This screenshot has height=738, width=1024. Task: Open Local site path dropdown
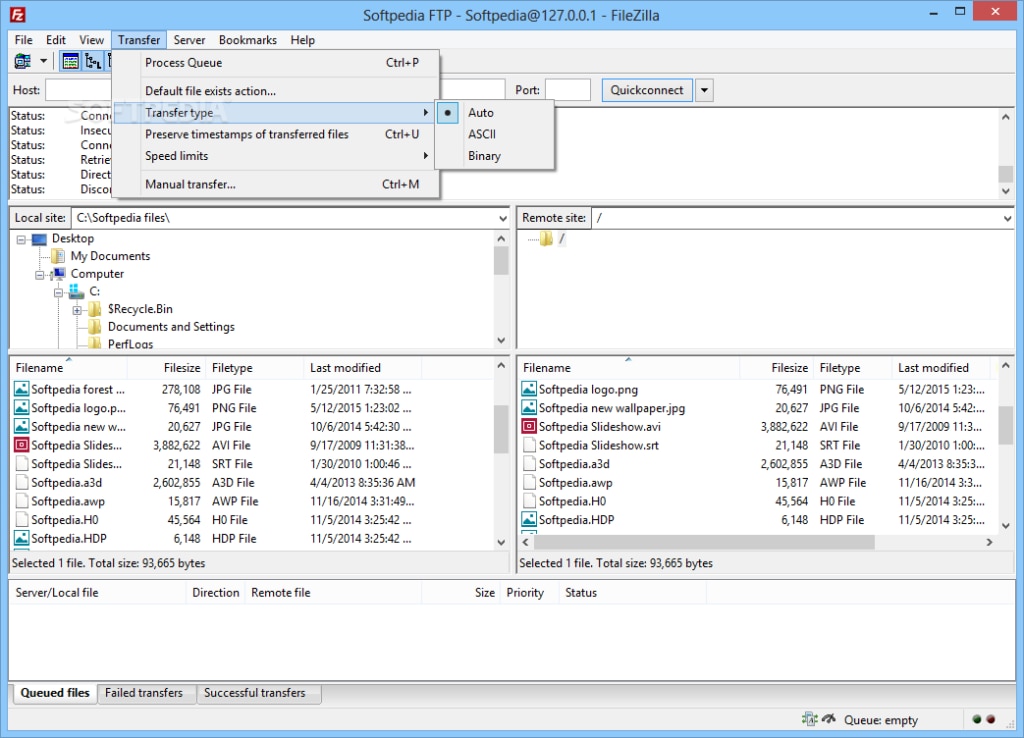(502, 218)
